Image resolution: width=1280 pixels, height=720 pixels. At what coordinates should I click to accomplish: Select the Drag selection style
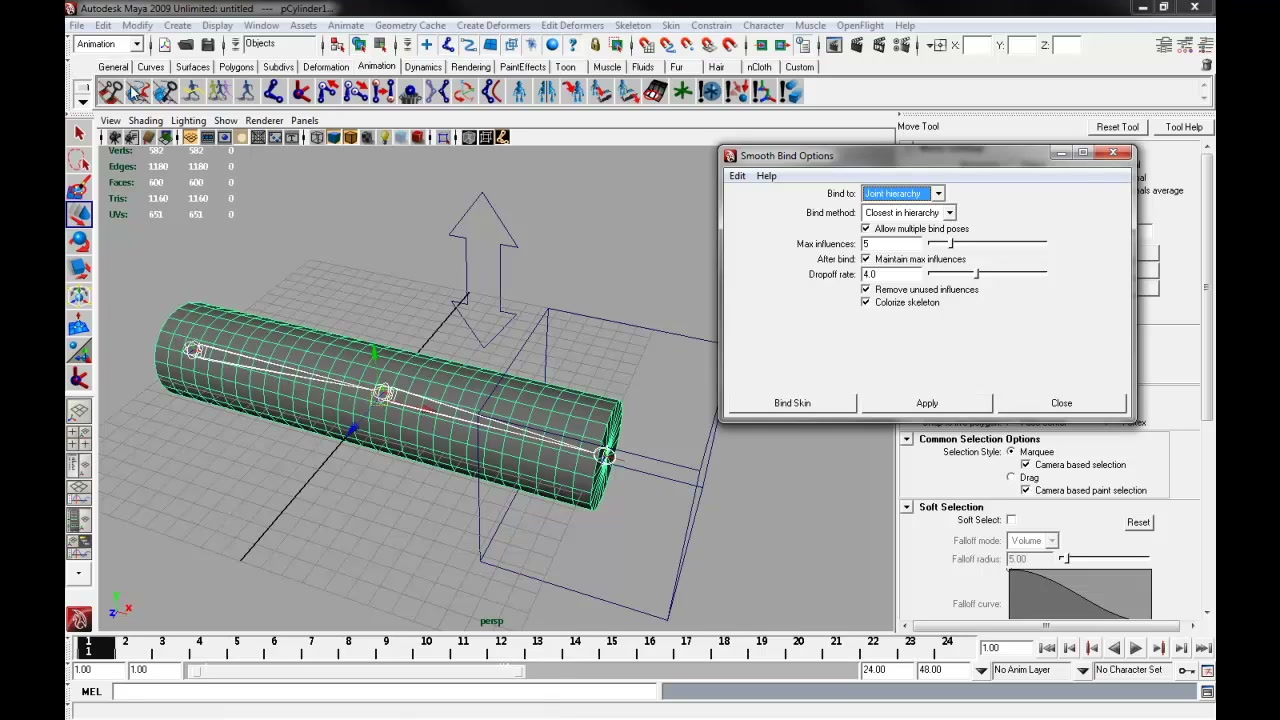click(1011, 477)
